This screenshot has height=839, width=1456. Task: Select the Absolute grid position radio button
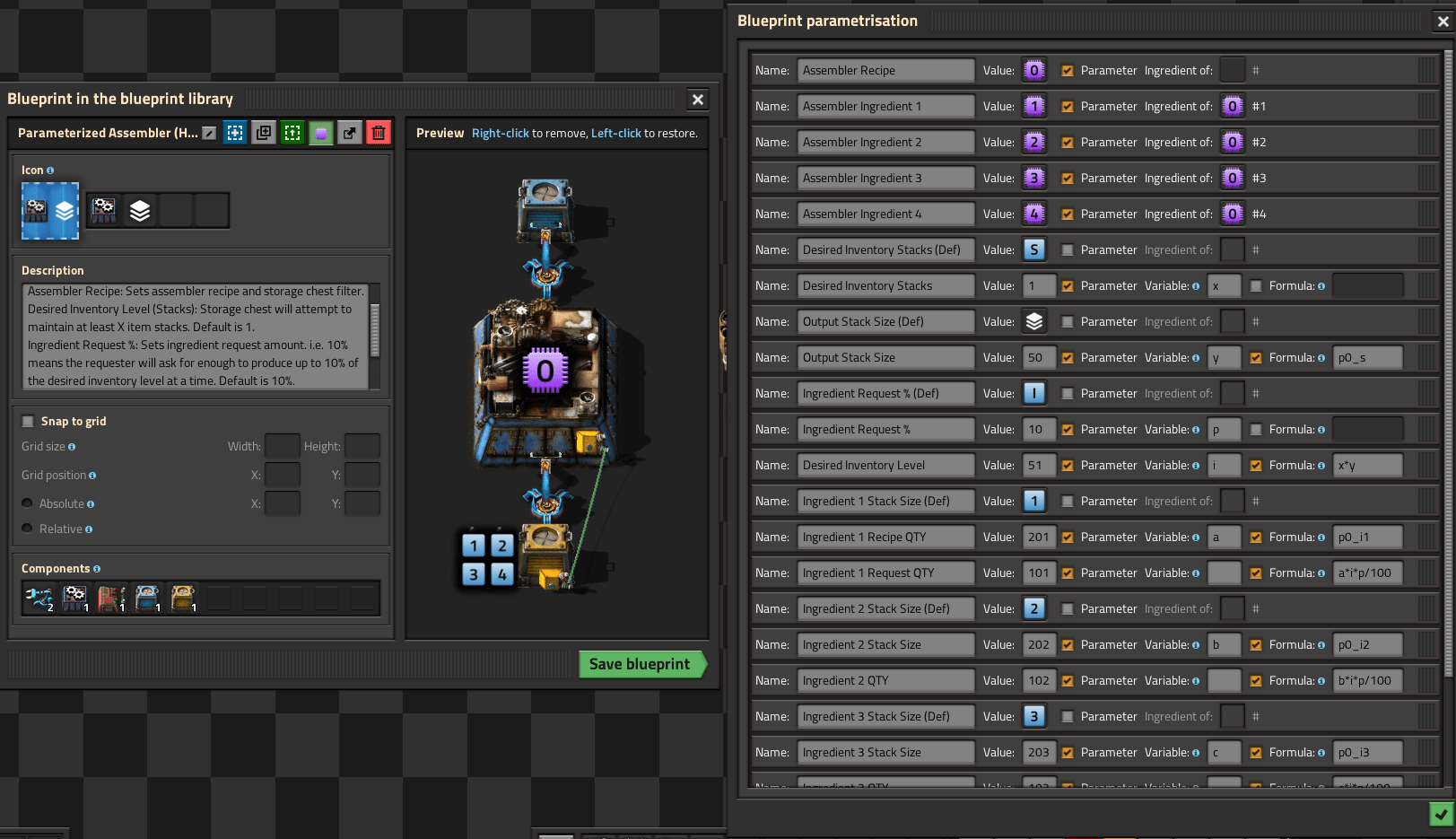28,503
